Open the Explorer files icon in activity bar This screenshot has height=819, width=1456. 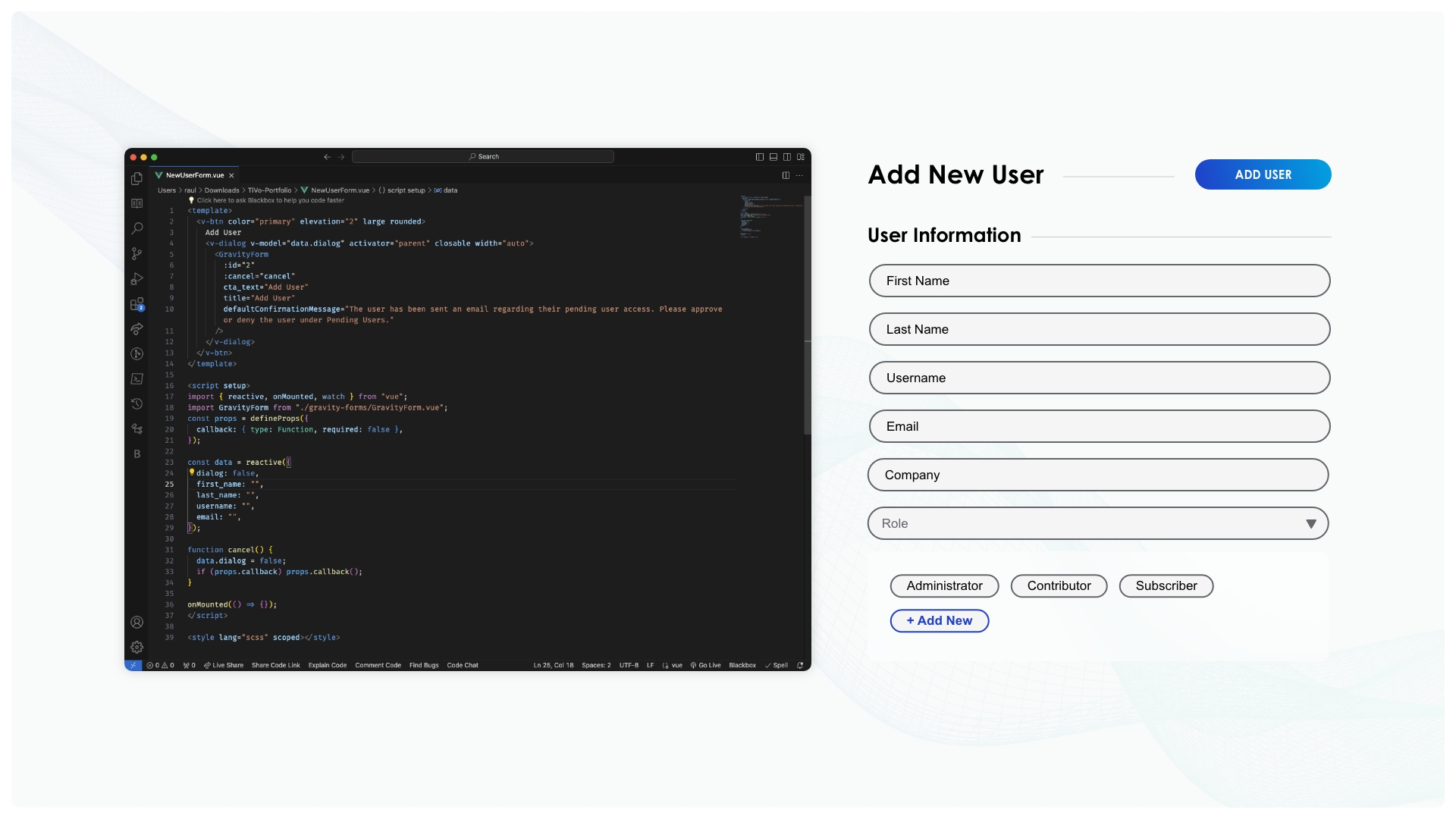click(x=136, y=179)
